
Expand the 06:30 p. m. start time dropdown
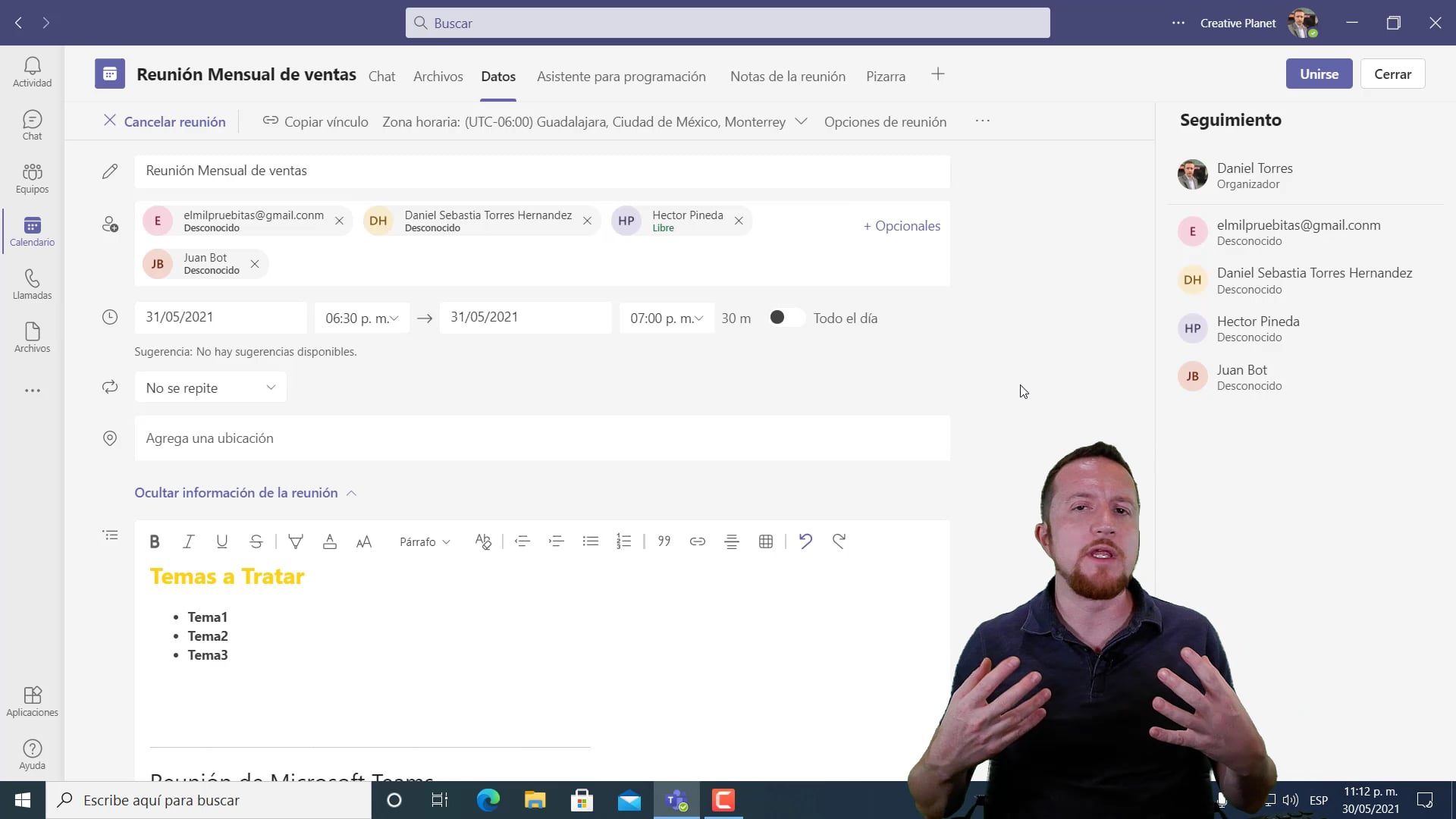click(x=362, y=318)
